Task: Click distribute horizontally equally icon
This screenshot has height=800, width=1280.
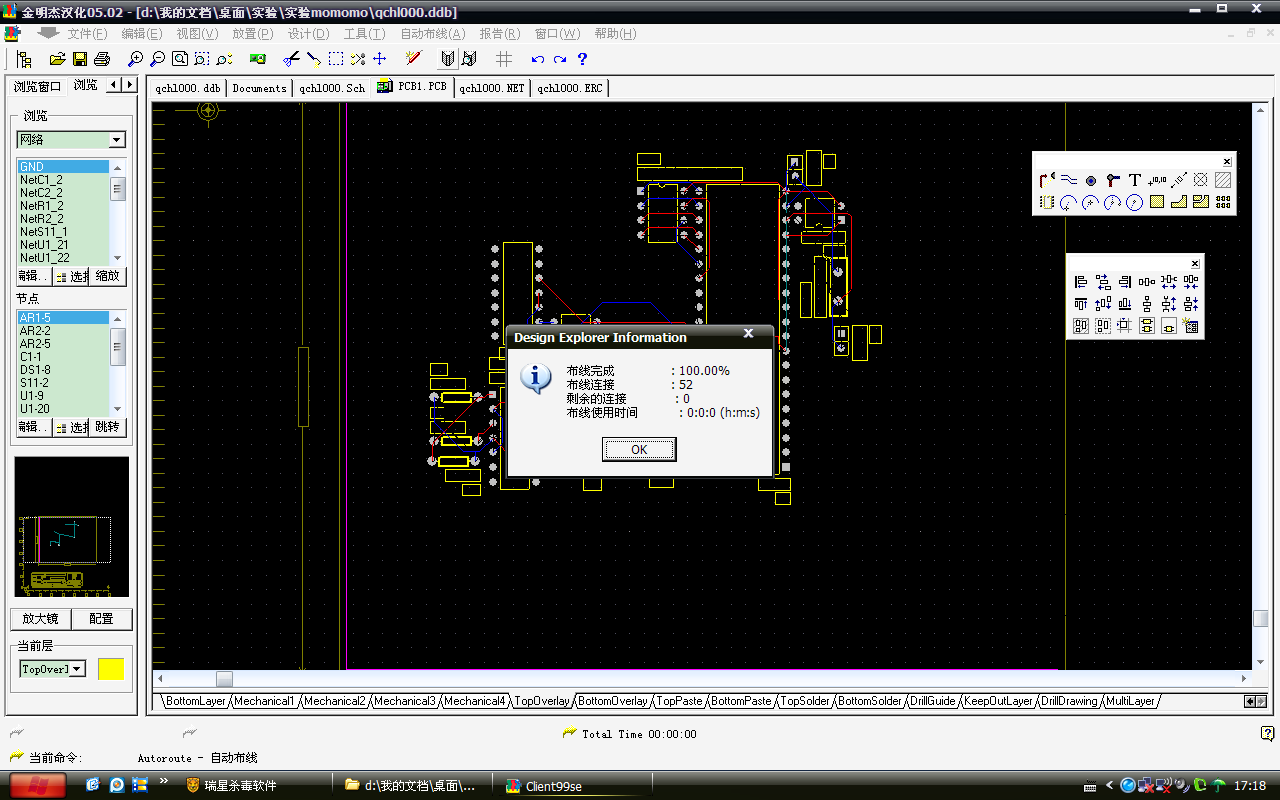Action: (1147, 282)
